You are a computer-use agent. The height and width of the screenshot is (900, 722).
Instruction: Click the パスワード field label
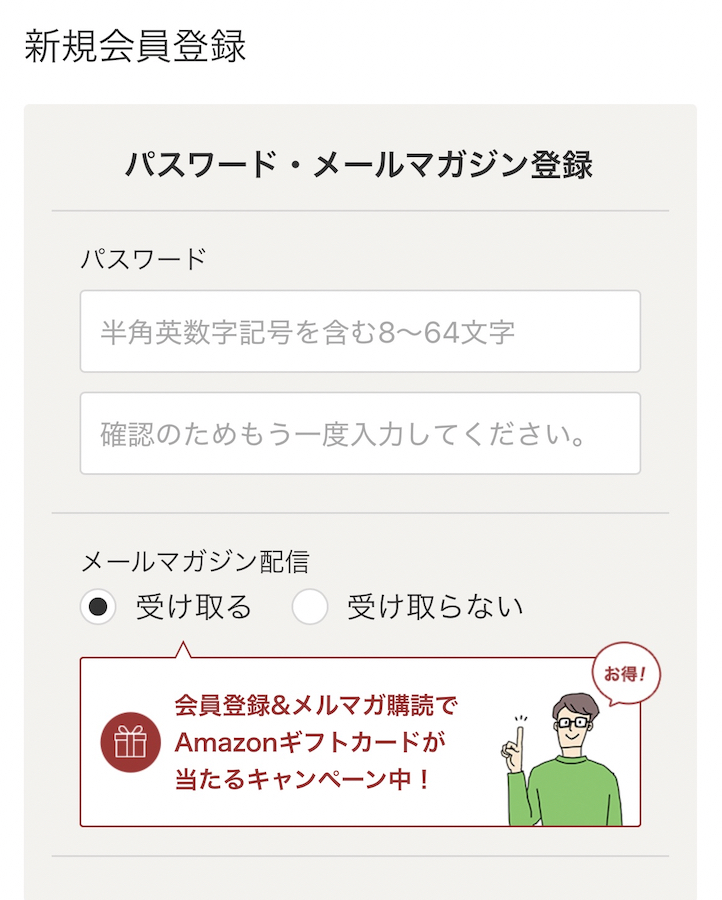point(143,259)
